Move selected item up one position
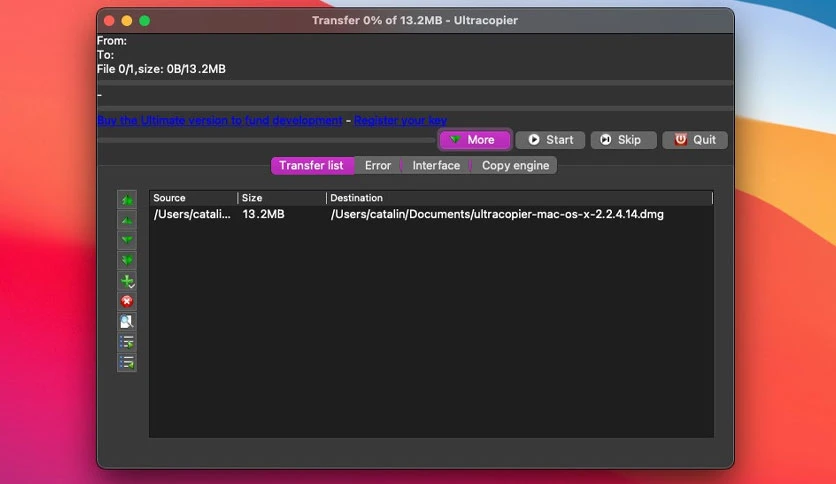The width and height of the screenshot is (836, 484). point(127,220)
